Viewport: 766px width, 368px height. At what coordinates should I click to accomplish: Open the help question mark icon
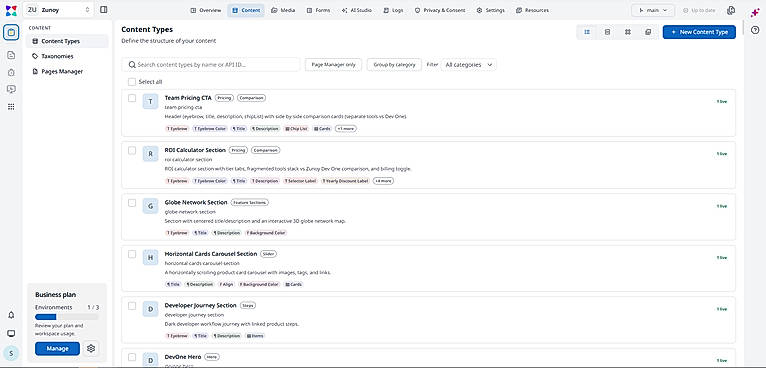(755, 30)
